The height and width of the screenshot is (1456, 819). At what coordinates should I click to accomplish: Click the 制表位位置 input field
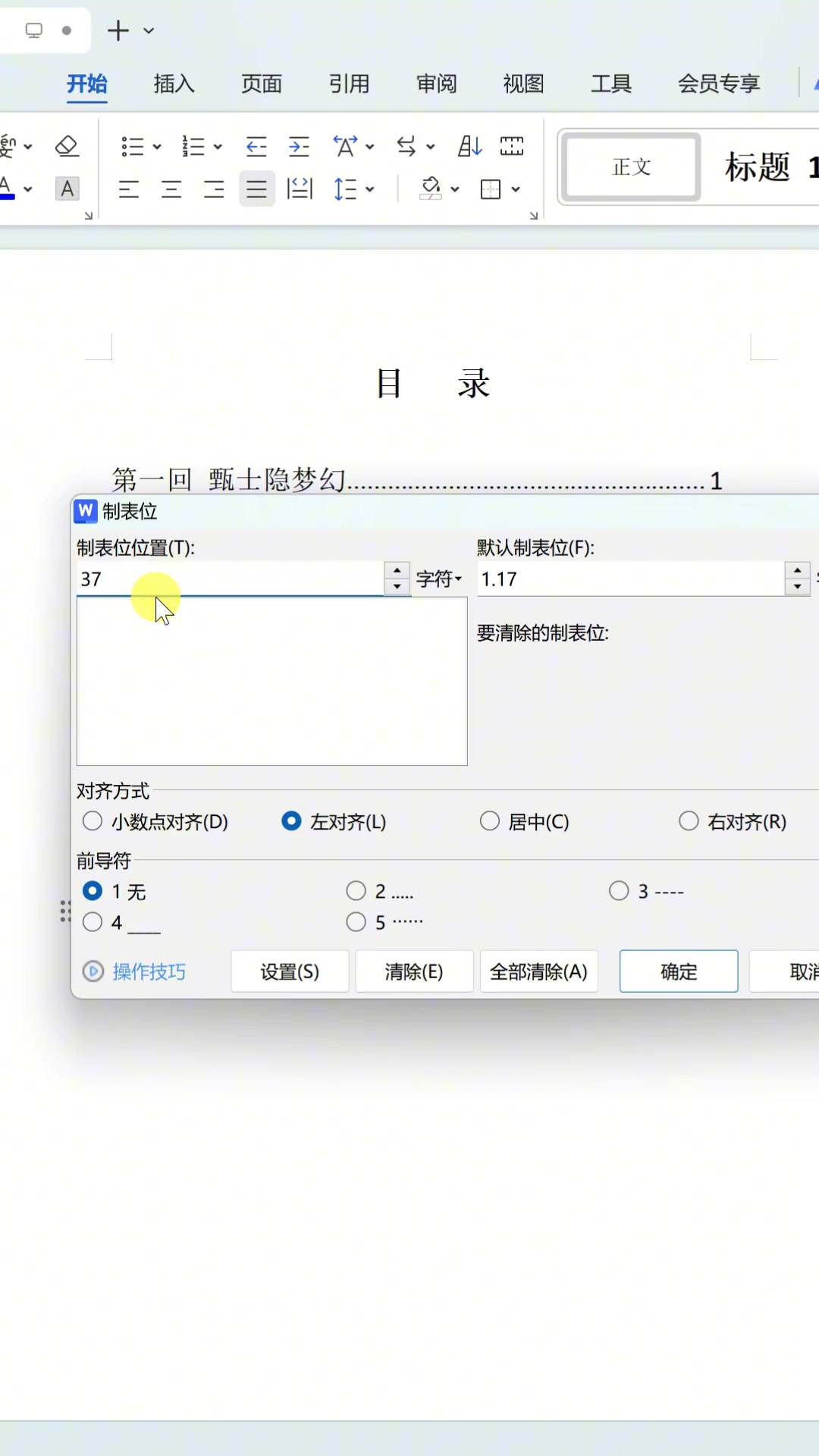(230, 579)
